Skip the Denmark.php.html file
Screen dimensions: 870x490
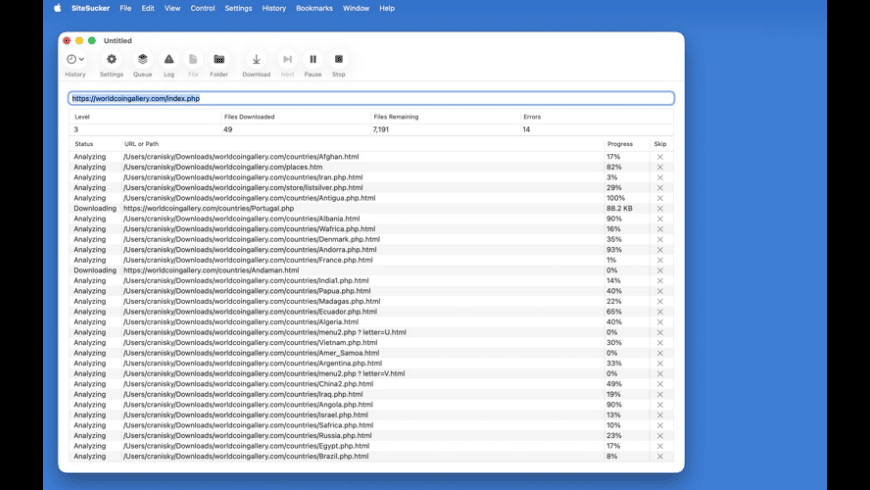pos(660,239)
